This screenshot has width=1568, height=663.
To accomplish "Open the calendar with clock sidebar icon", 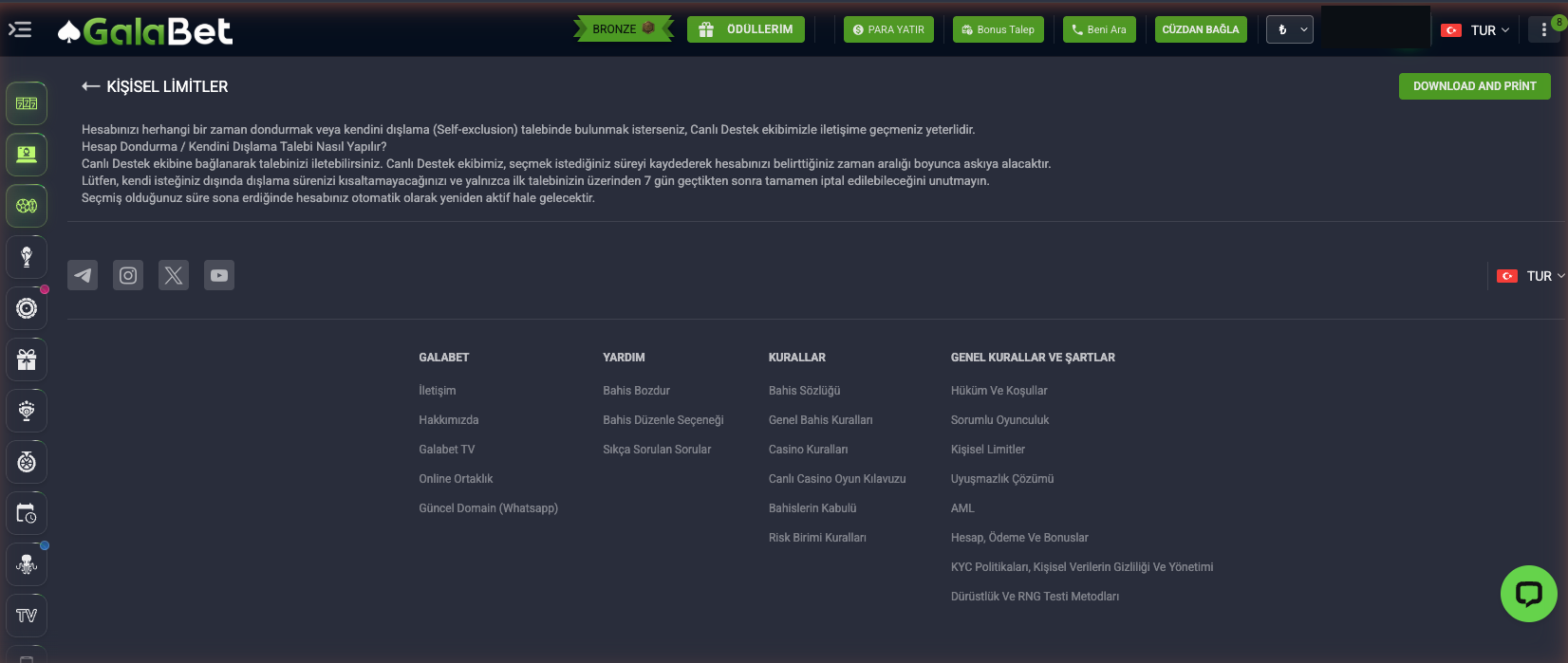I will tap(27, 513).
